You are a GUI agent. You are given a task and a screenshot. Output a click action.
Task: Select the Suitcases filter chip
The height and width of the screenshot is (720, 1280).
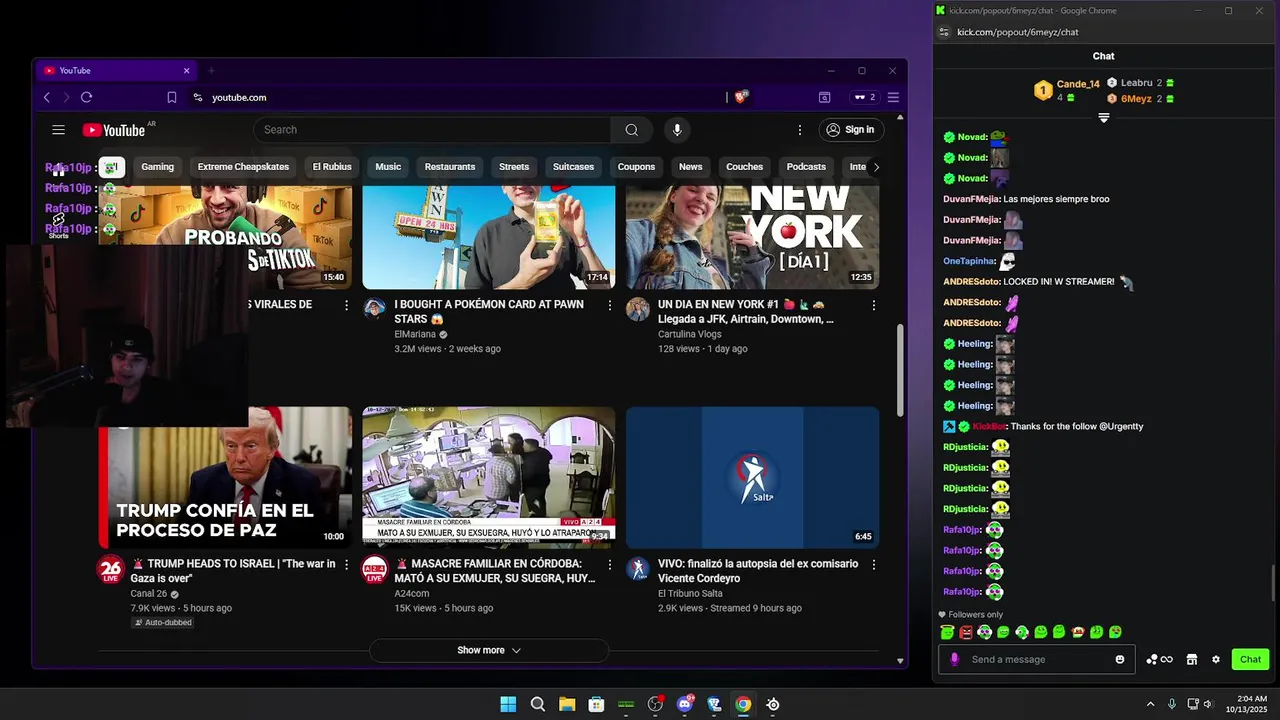click(573, 167)
